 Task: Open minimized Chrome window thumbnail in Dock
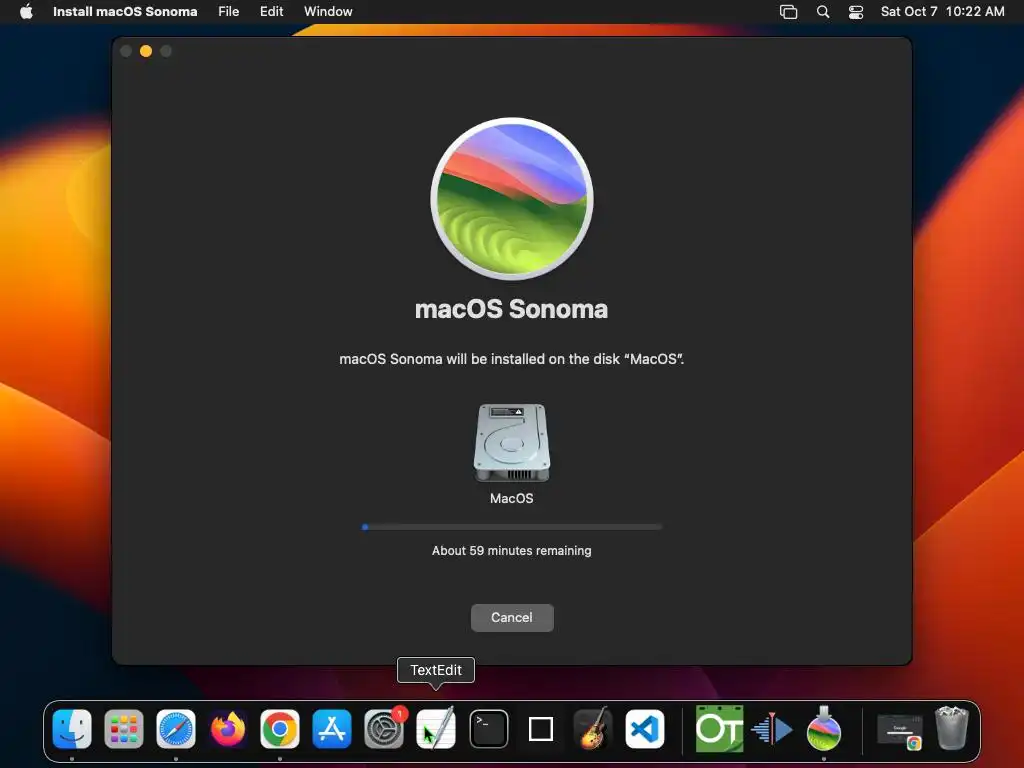click(x=899, y=731)
